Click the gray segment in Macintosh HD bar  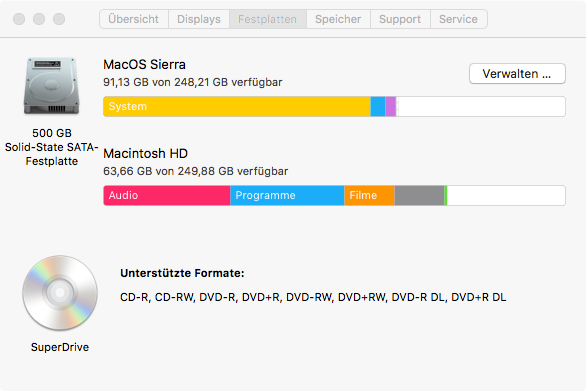point(419,196)
